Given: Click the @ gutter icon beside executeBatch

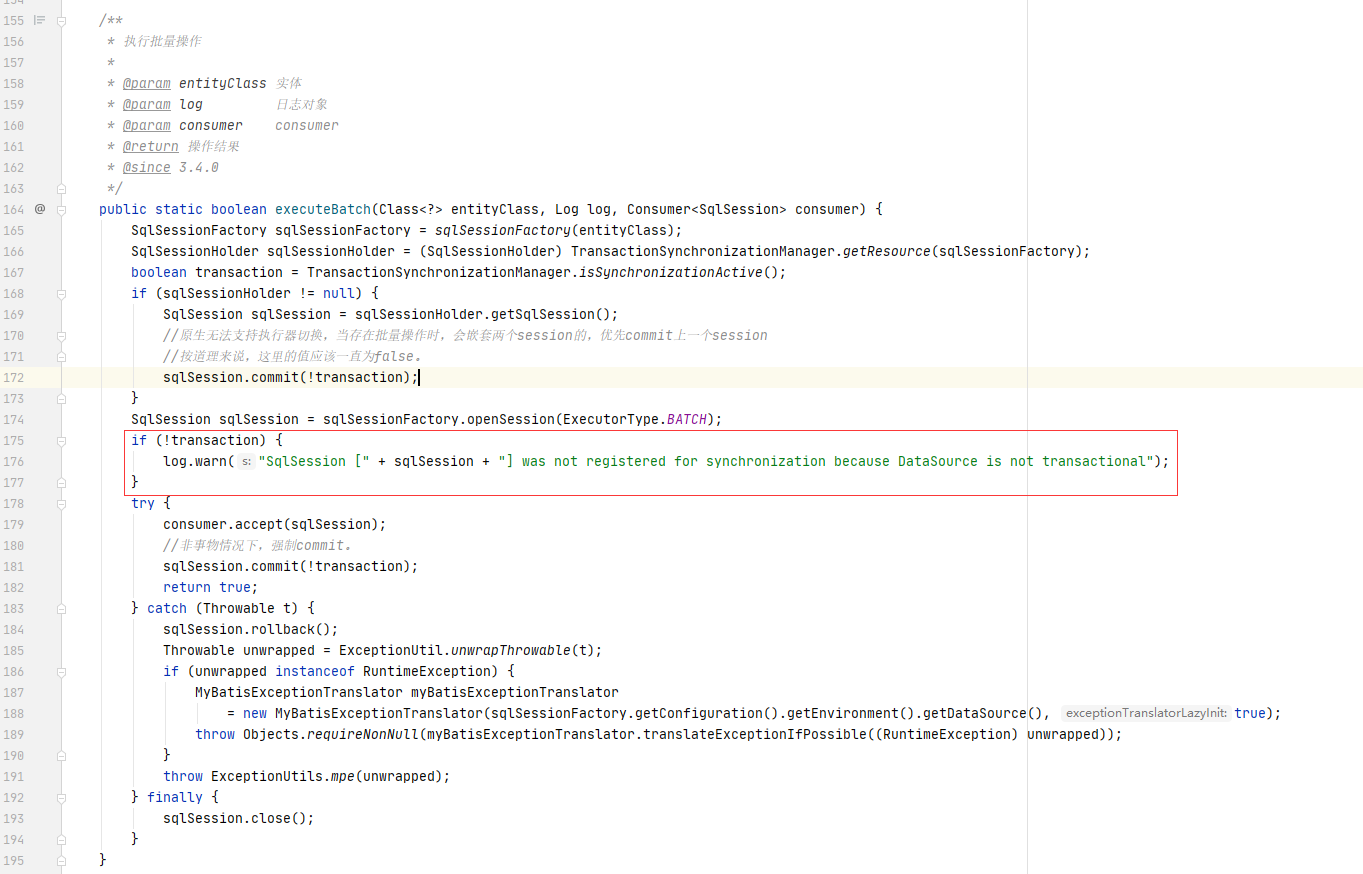Looking at the screenshot, I should [40, 209].
